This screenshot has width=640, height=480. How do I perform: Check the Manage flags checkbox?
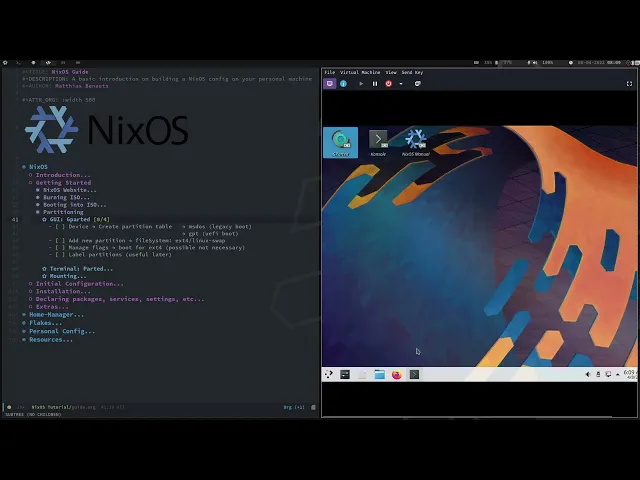click(60, 248)
